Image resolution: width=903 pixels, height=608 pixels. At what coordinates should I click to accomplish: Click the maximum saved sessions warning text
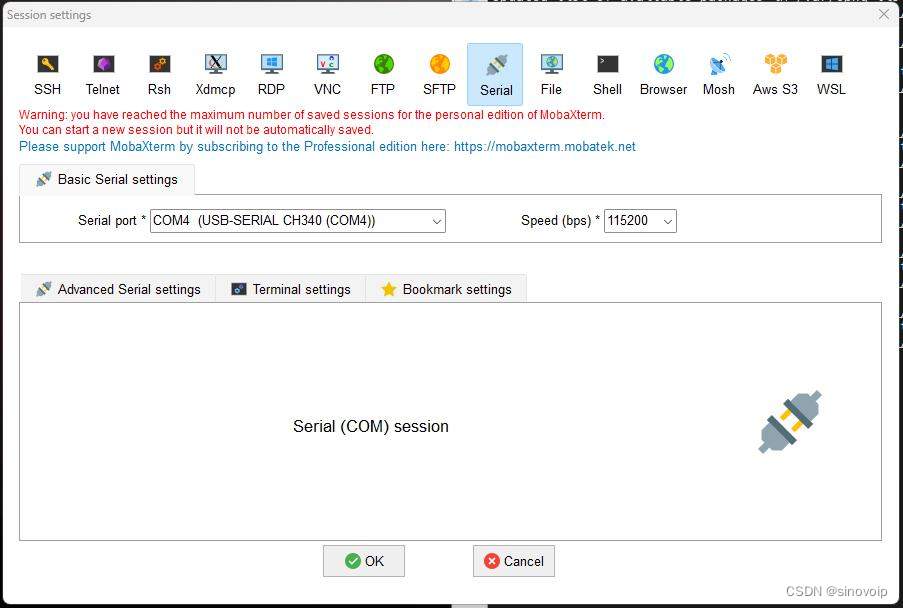click(x=312, y=115)
